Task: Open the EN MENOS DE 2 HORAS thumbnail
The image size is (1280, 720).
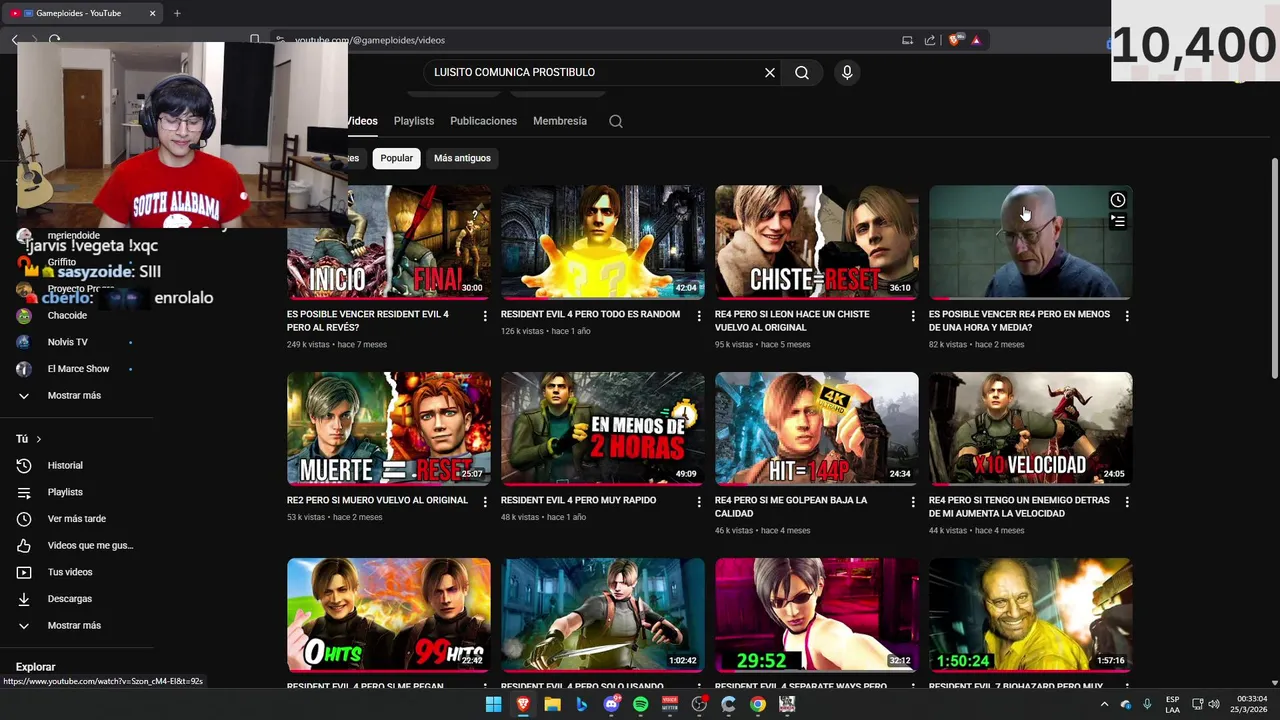Action: pos(602,428)
